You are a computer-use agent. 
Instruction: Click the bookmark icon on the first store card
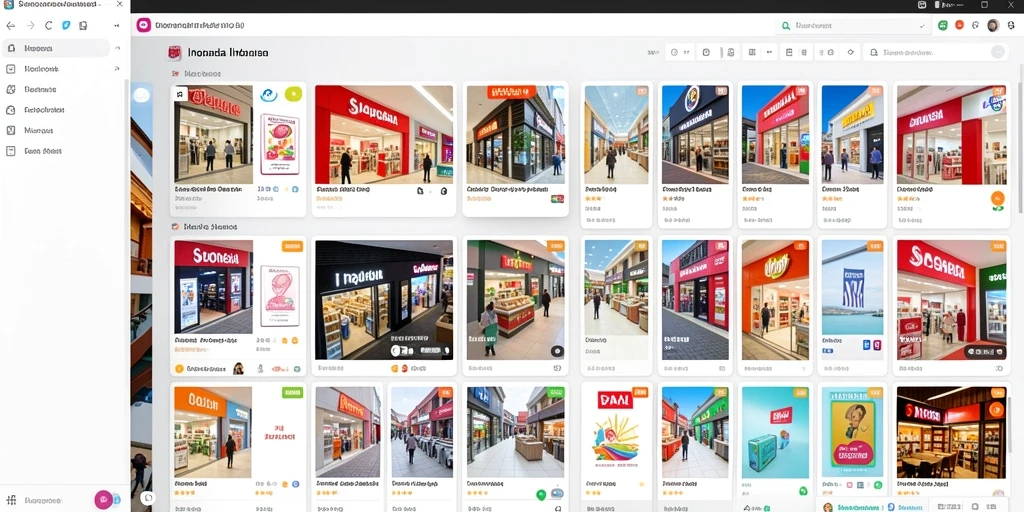tap(180, 94)
